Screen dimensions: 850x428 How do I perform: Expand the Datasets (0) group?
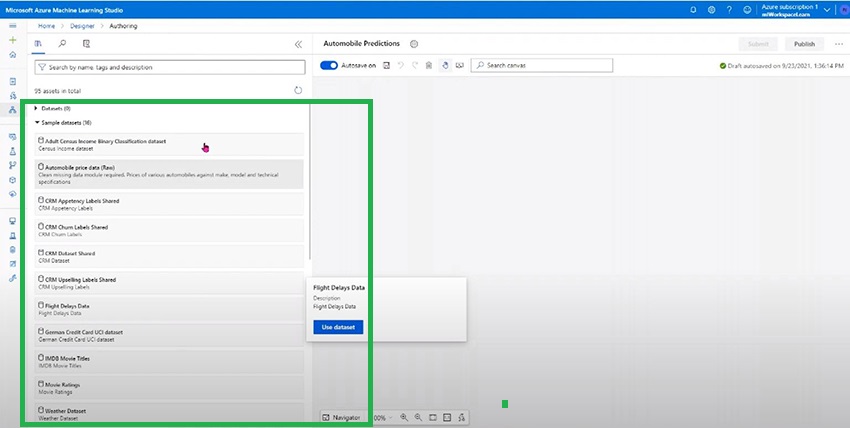[x=36, y=108]
